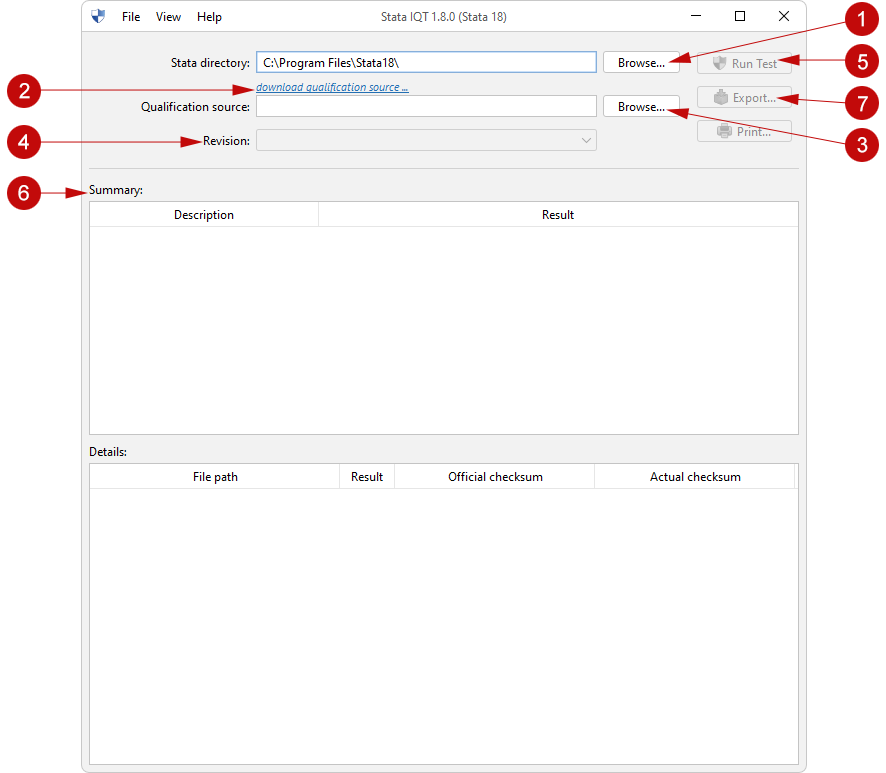This screenshot has width=886, height=773.
Task: Click the Result column header in Summary
Action: [558, 215]
